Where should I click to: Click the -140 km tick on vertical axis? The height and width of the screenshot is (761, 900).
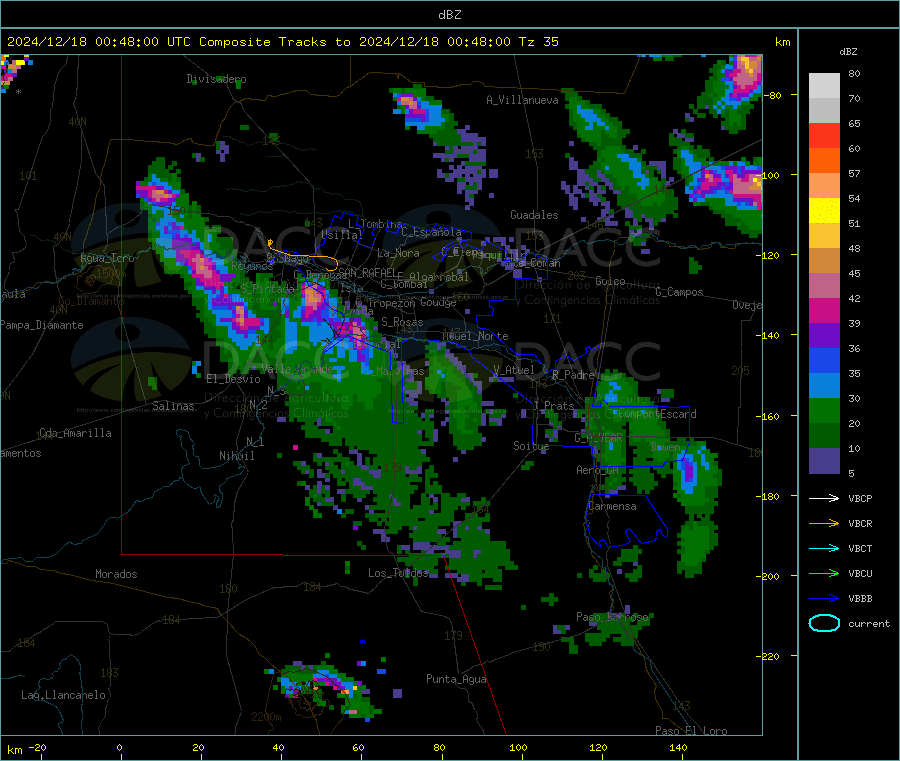pyautogui.click(x=770, y=335)
